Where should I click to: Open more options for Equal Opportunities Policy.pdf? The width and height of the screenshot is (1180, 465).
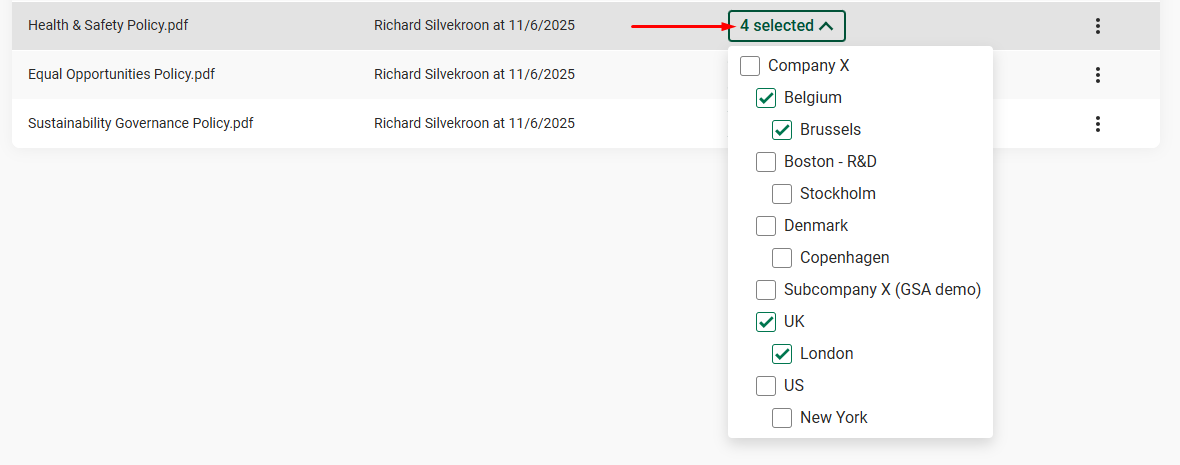coord(1098,75)
